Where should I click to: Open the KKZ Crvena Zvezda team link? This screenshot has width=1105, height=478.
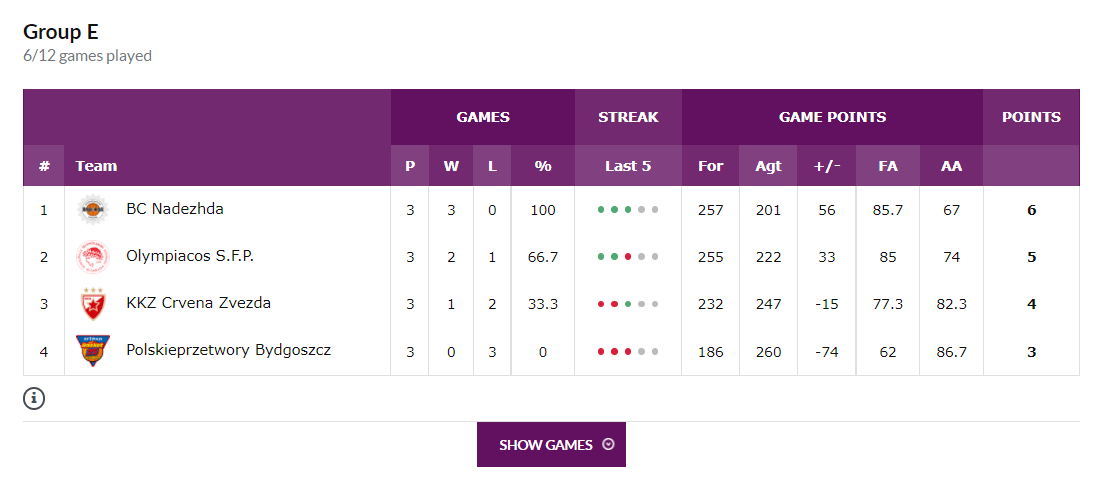pos(198,303)
